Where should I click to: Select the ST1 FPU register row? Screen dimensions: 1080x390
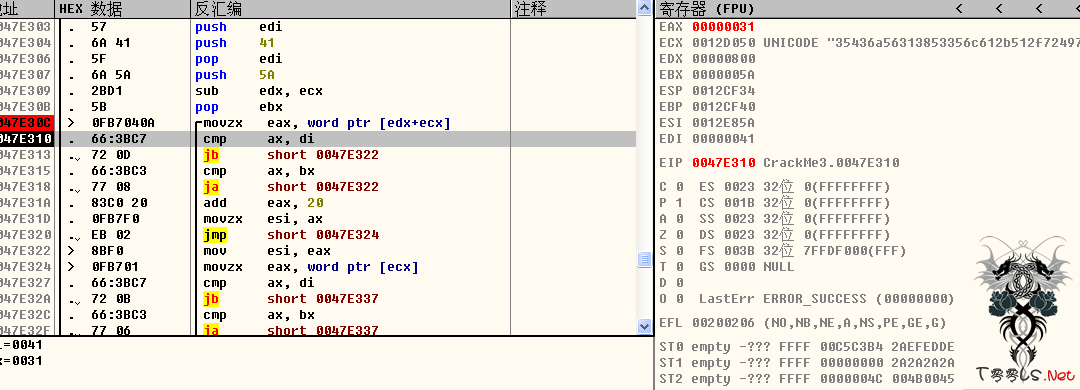(x=807, y=362)
